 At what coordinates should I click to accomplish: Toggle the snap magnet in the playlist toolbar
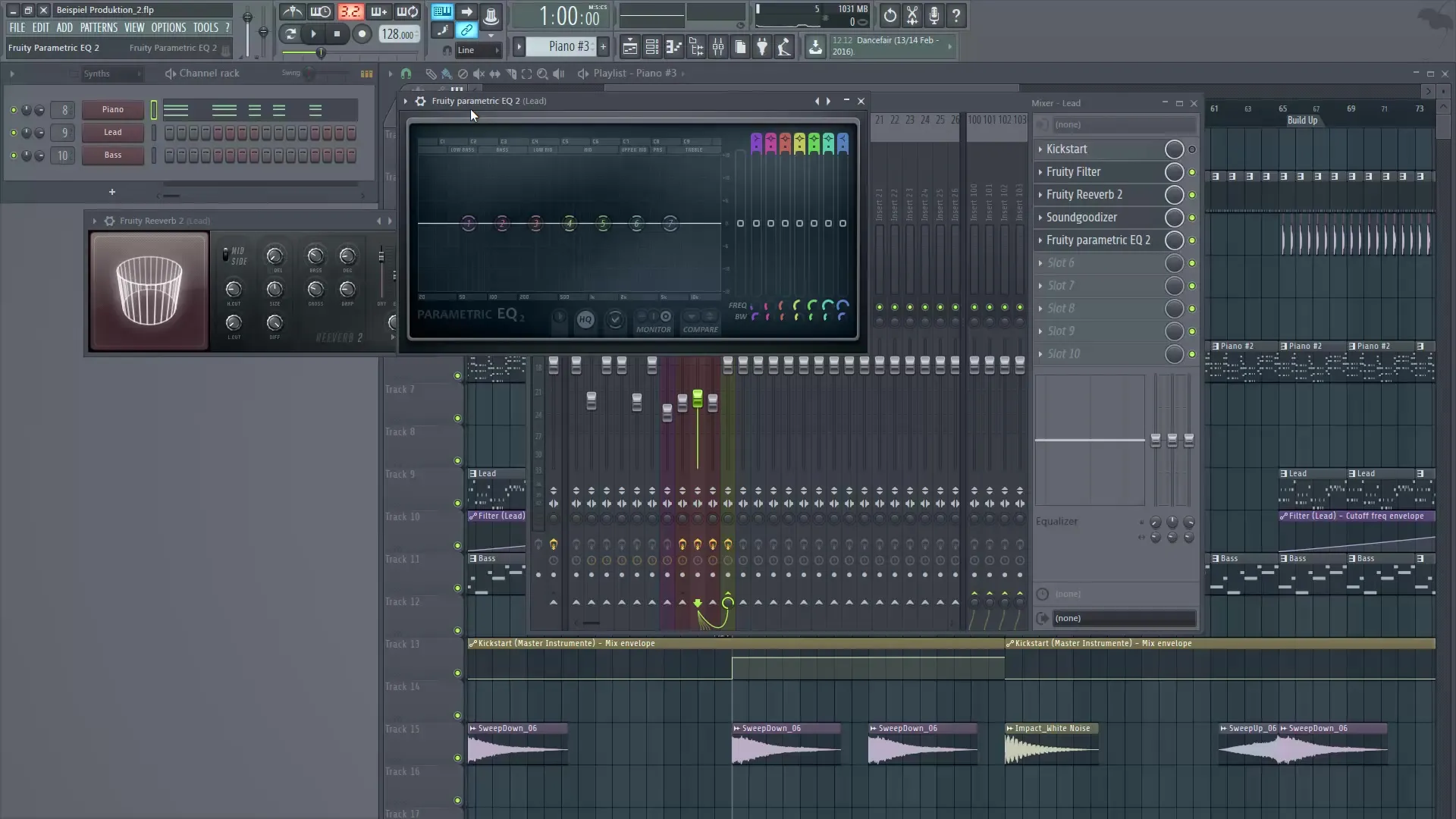pyautogui.click(x=406, y=74)
